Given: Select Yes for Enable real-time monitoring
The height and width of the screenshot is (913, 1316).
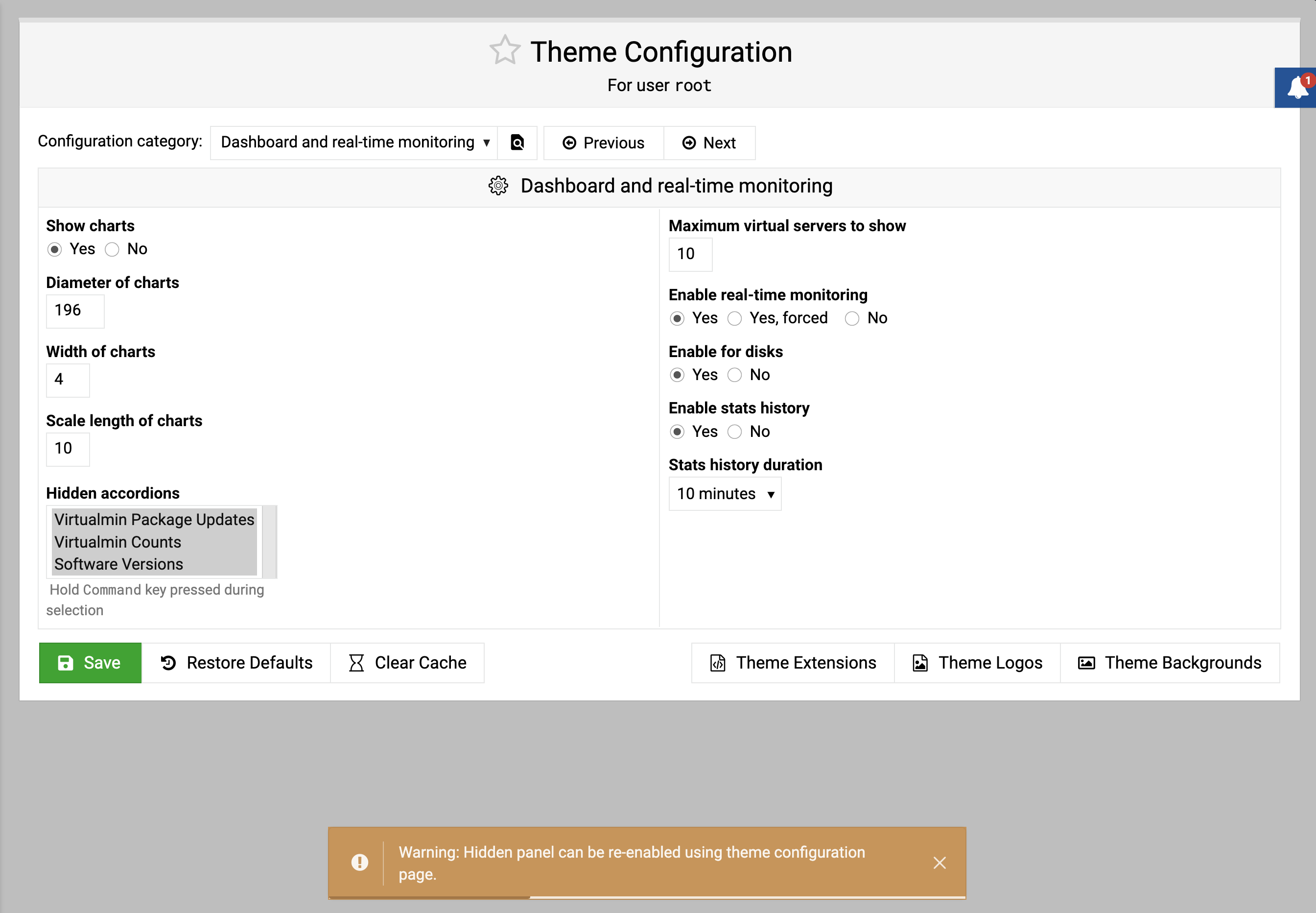Looking at the screenshot, I should (x=678, y=319).
